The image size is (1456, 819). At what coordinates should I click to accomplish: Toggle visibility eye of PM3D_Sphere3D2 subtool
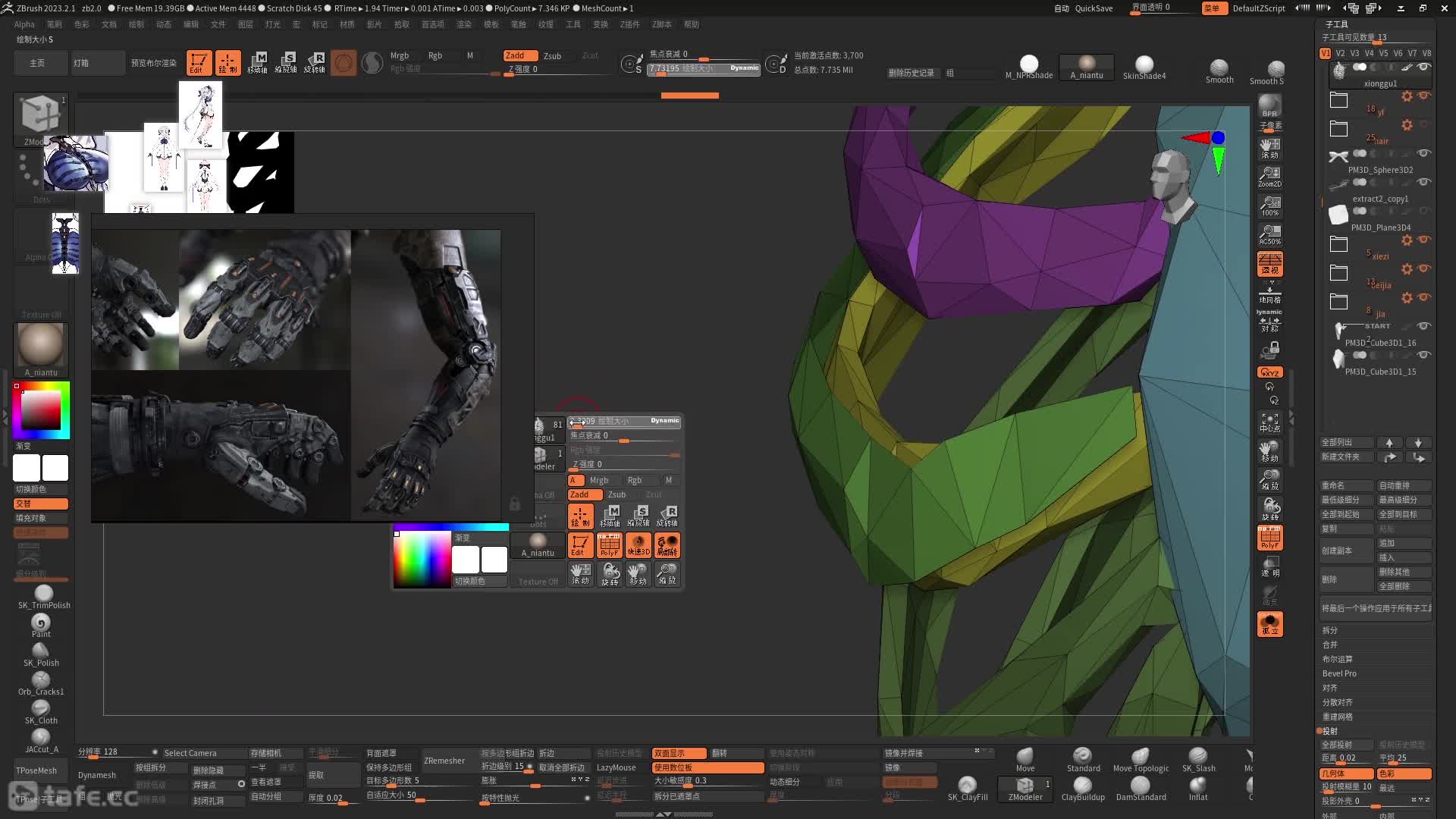1424,153
